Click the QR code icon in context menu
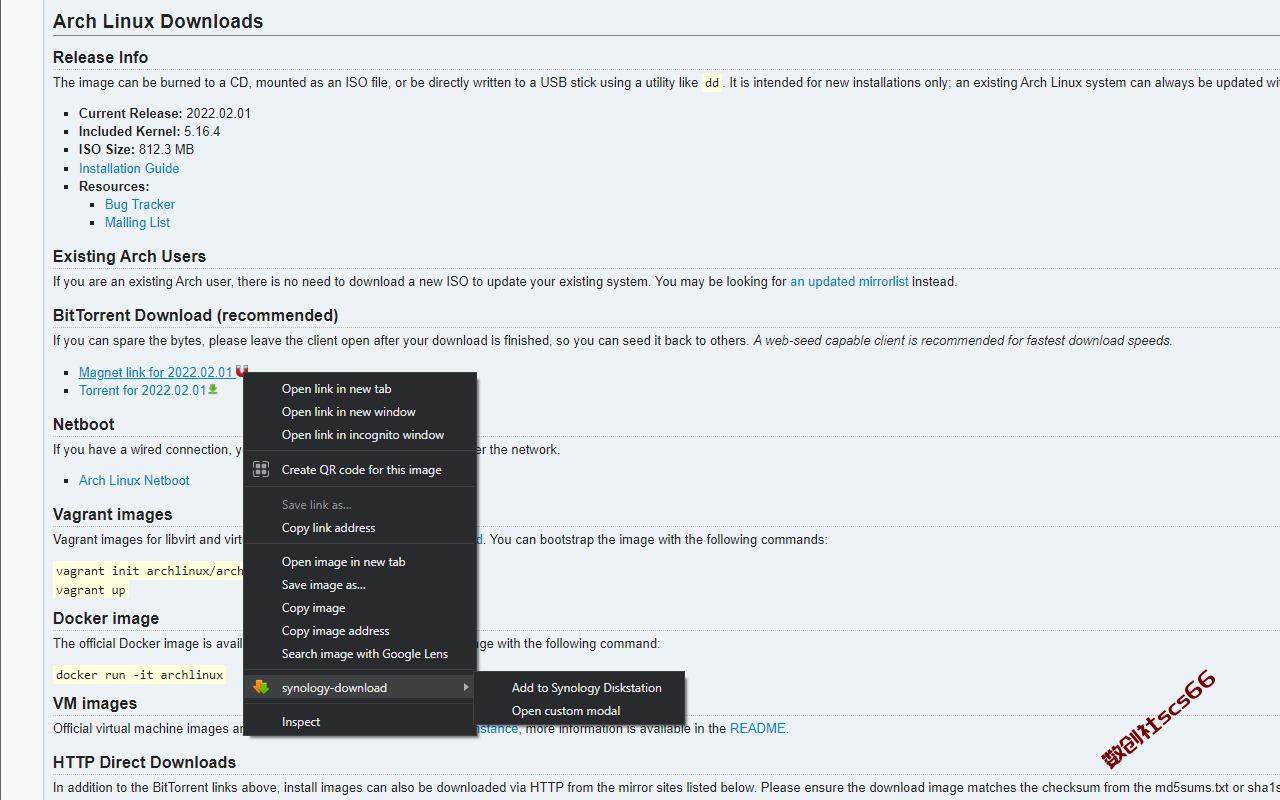This screenshot has height=800, width=1280. pos(261,469)
